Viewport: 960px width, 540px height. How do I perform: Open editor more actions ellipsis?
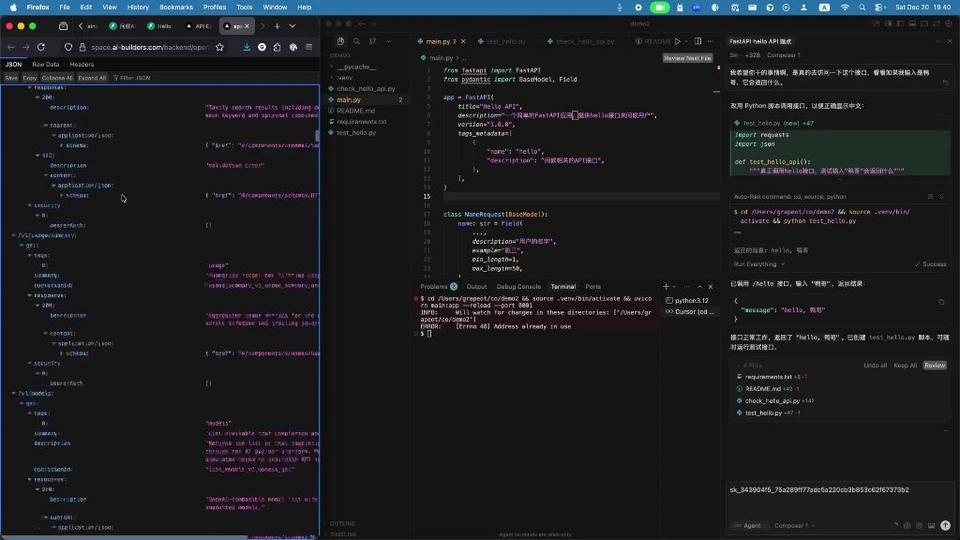[x=710, y=41]
